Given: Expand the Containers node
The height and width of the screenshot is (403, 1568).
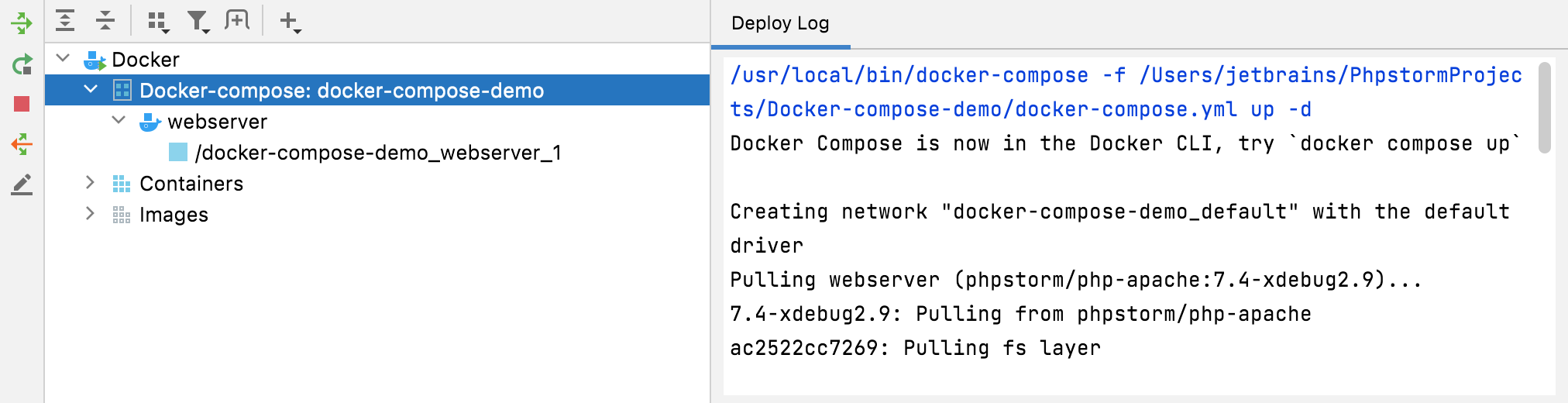Looking at the screenshot, I should tap(90, 182).
